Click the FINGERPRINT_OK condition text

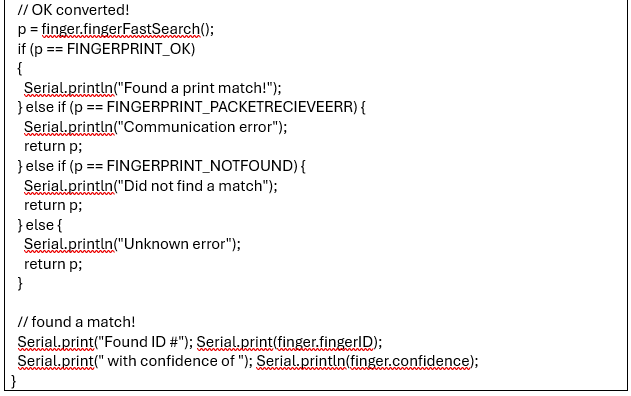click(x=130, y=49)
